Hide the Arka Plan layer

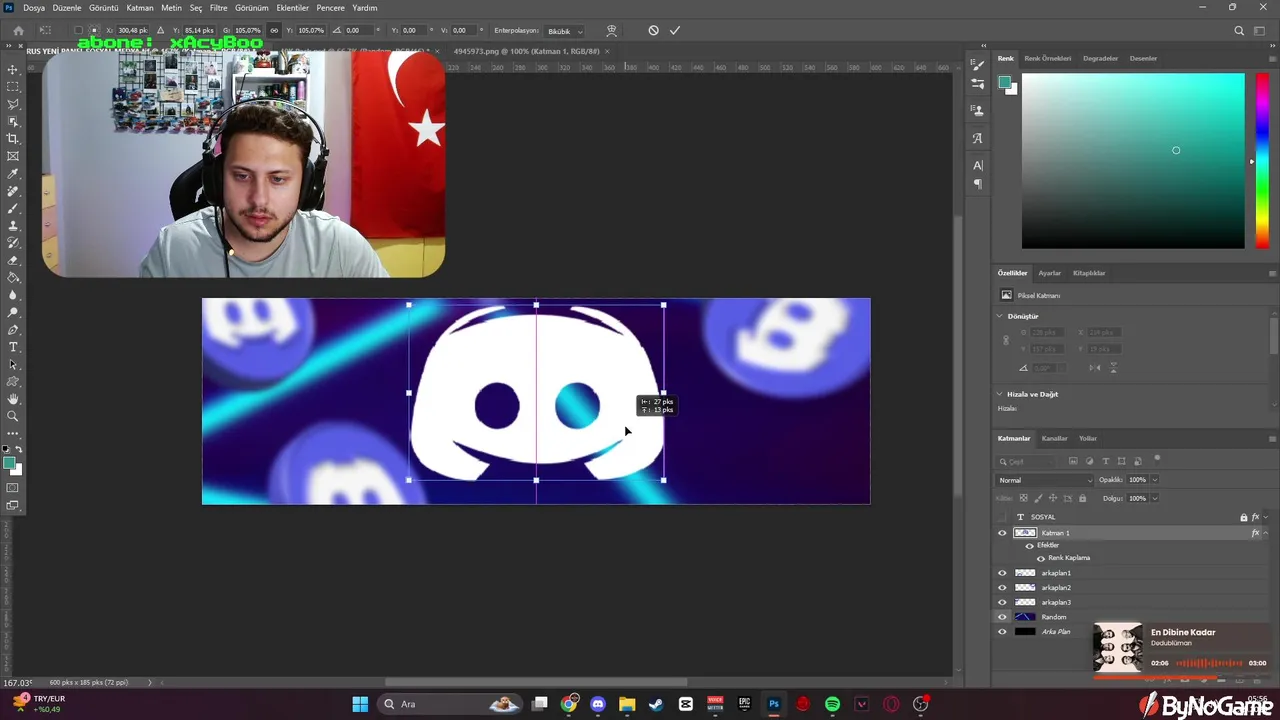point(1002,632)
